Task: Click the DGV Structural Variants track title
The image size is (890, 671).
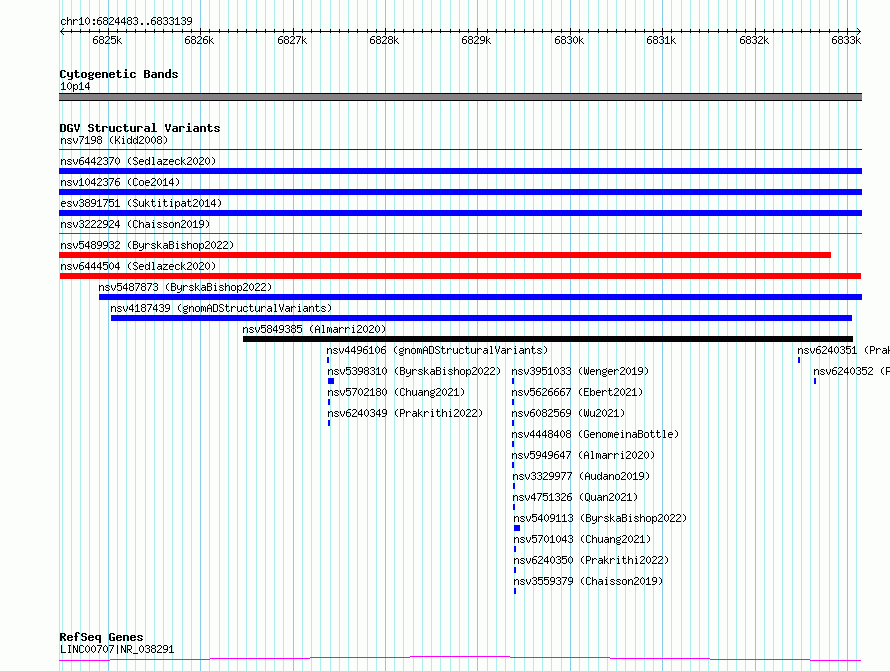Action: tap(140, 128)
